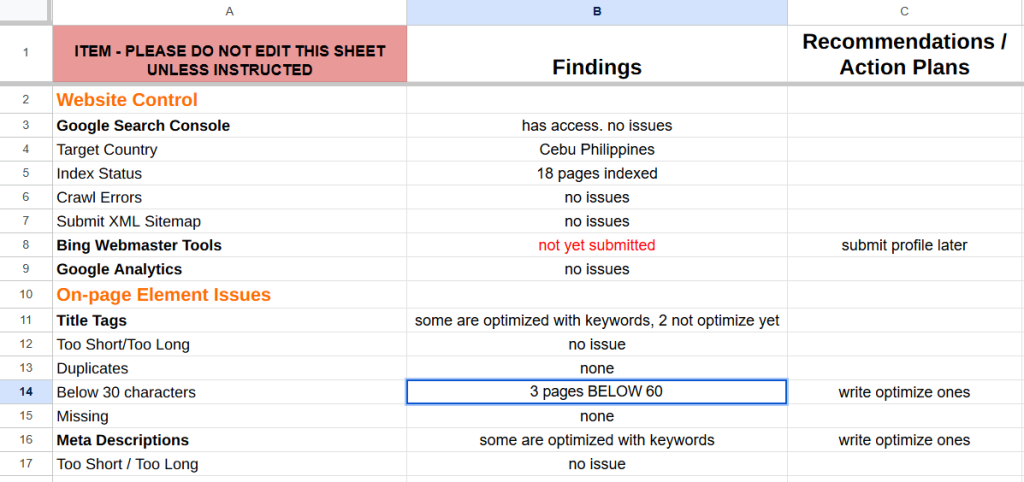Select the column A header
Screen dimensions: 1024x482
pos(229,12)
